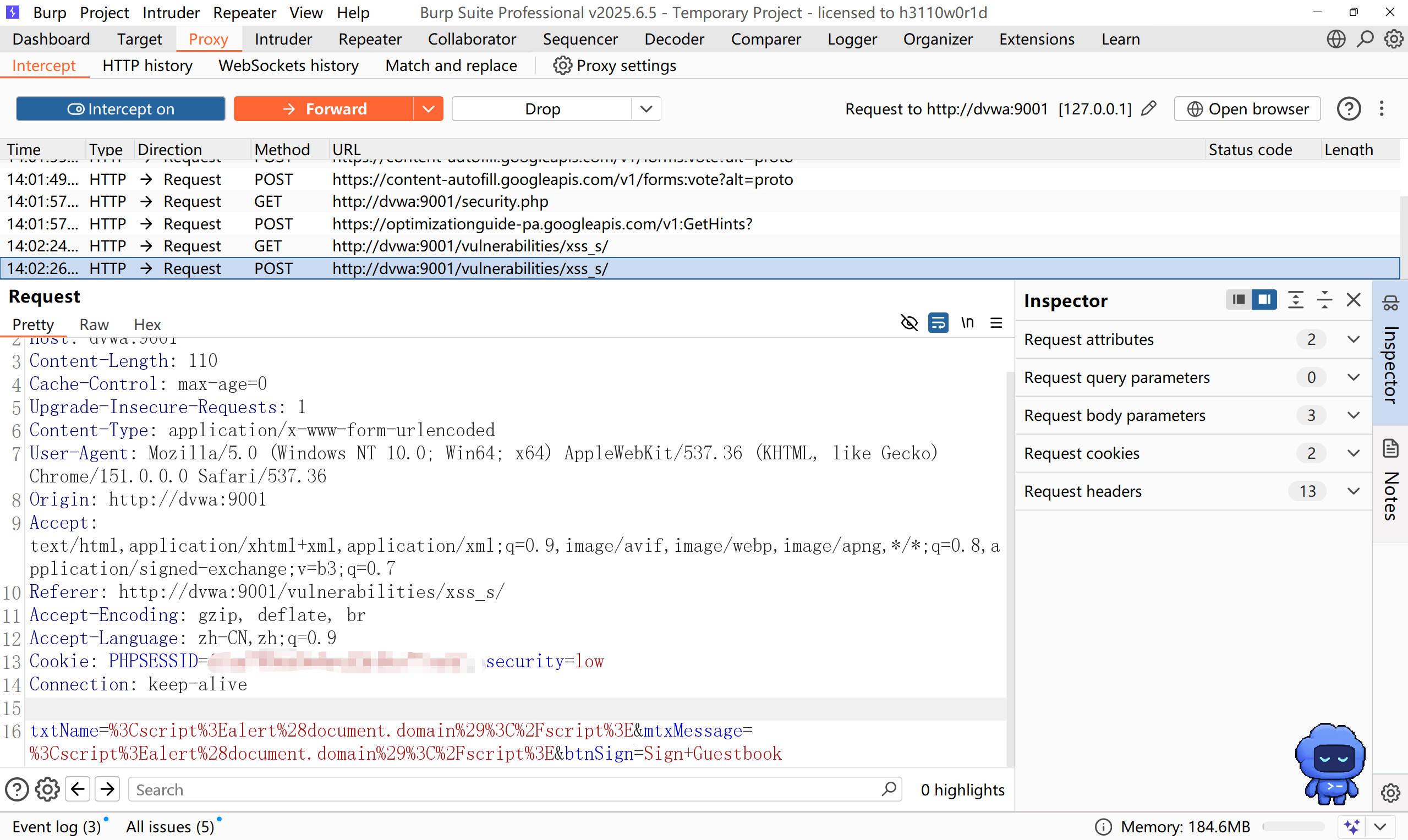Expand Request query parameters section

point(1354,377)
